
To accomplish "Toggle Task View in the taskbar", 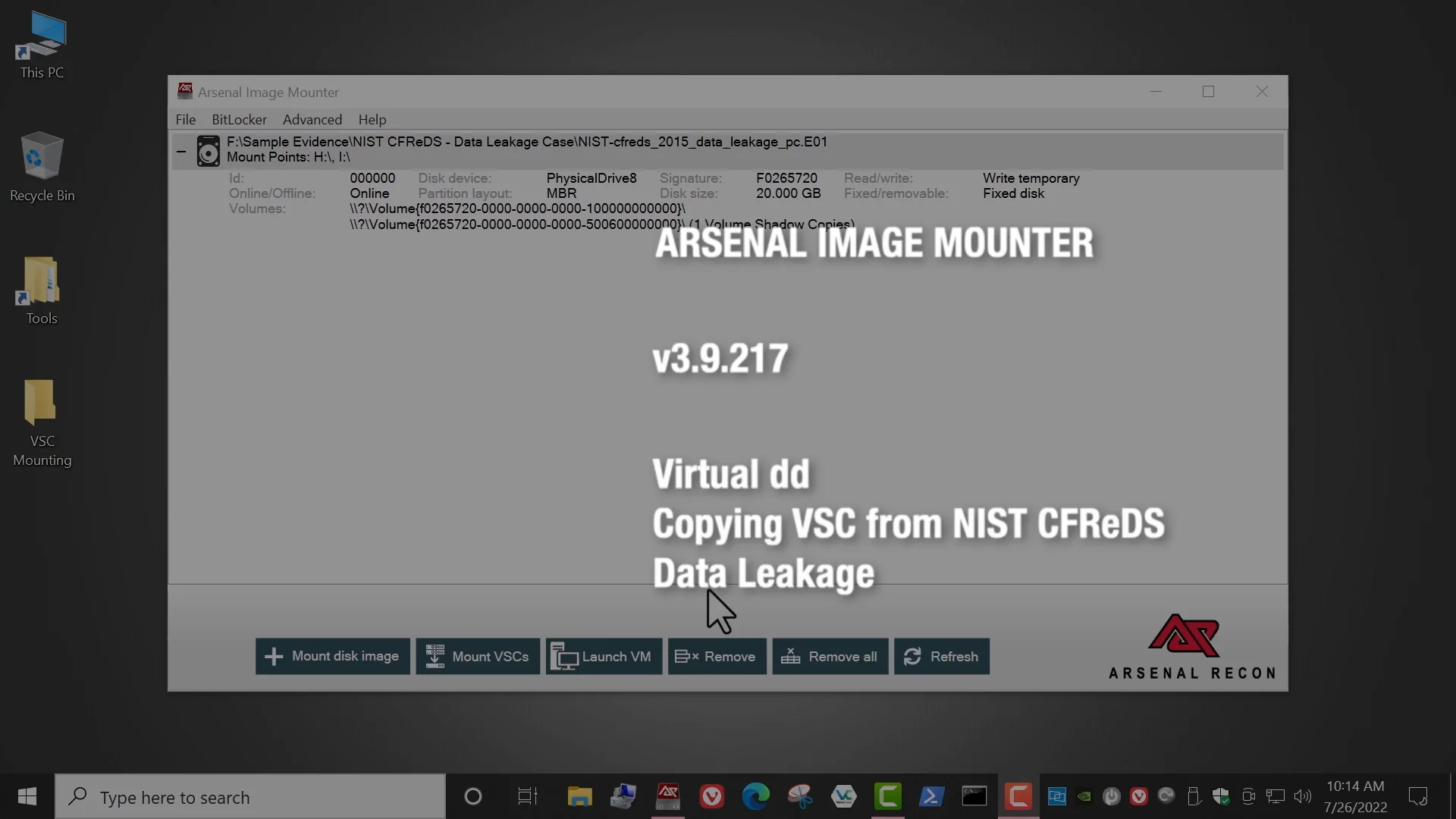I will coord(527,796).
